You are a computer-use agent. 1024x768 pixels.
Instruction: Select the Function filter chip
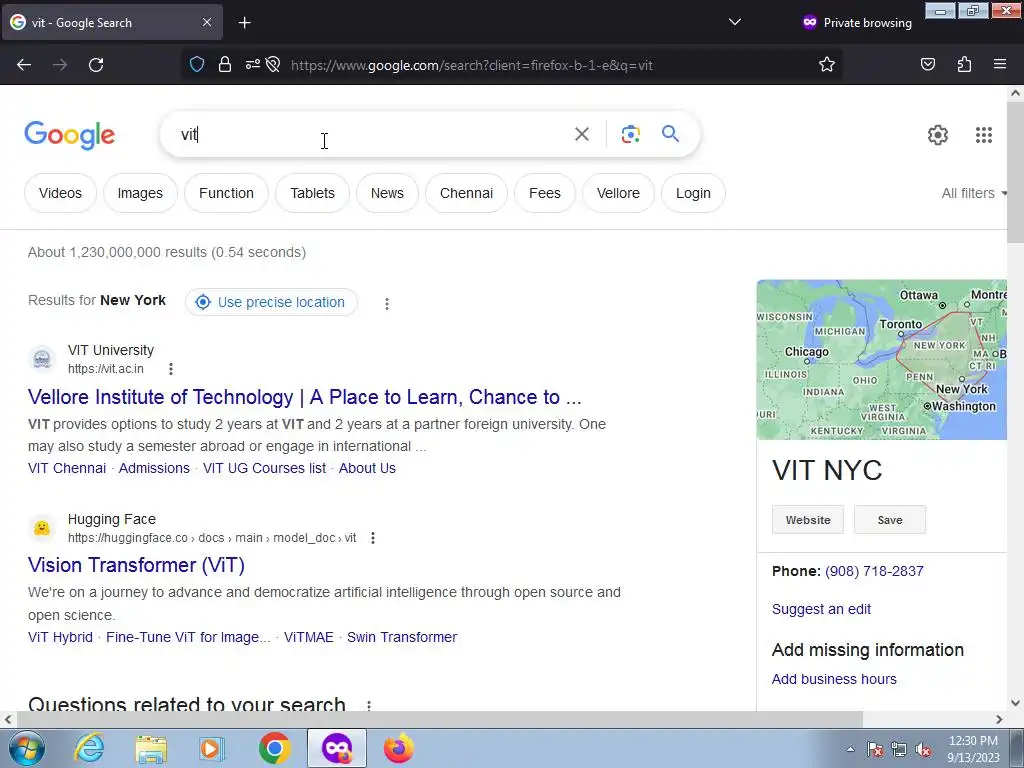click(x=226, y=193)
